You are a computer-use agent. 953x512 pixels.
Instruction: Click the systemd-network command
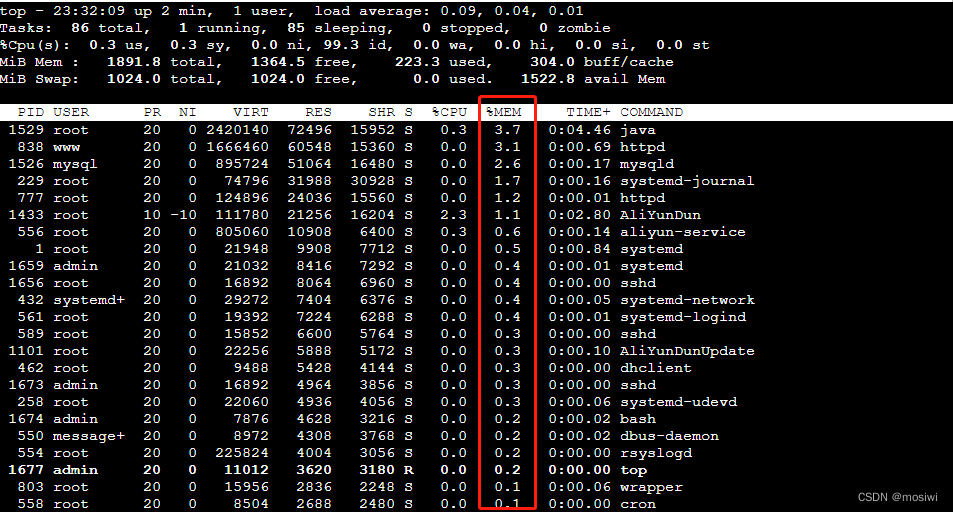click(687, 300)
